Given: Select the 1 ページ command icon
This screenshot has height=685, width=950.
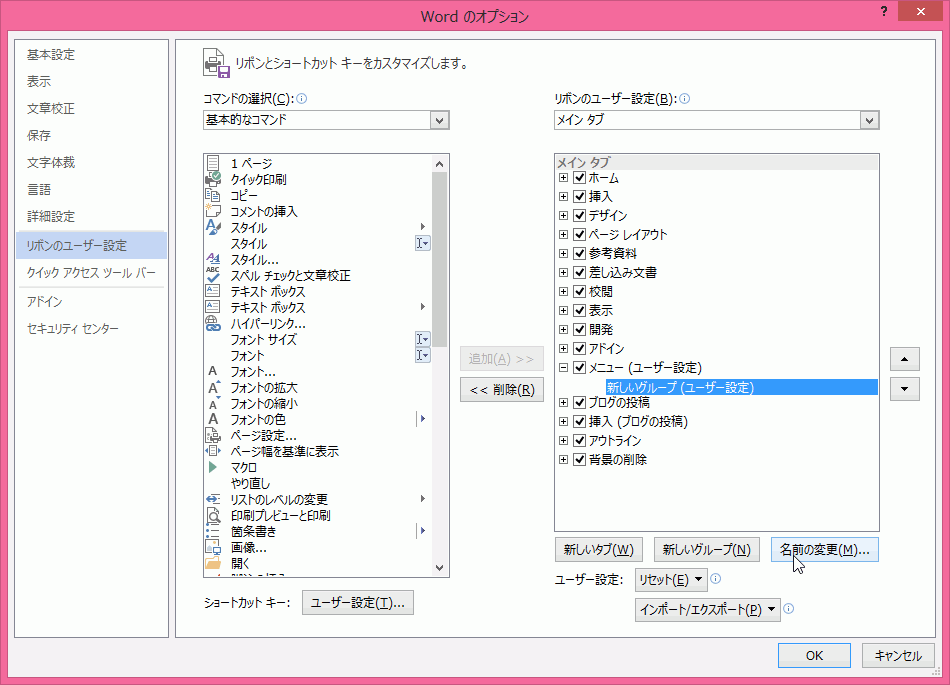Looking at the screenshot, I should (x=213, y=163).
